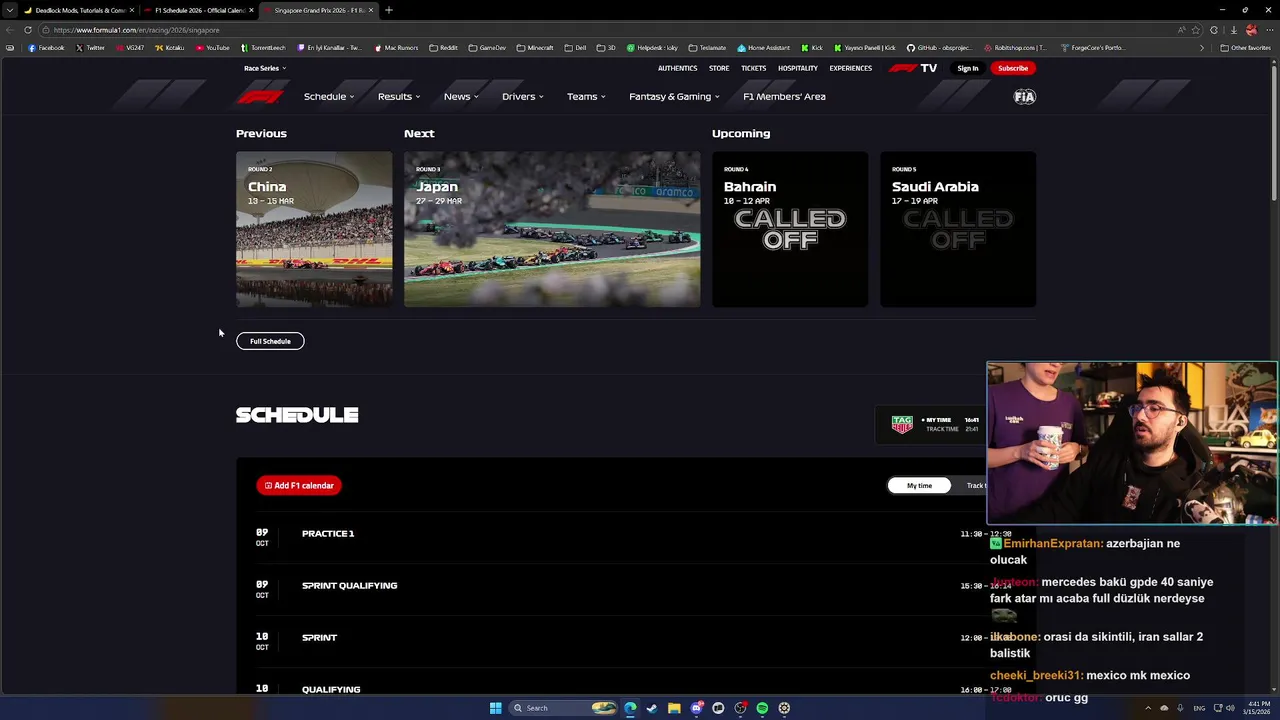Open File Explorer from the taskbar
Screen dimensions: 1280x720
point(674,708)
